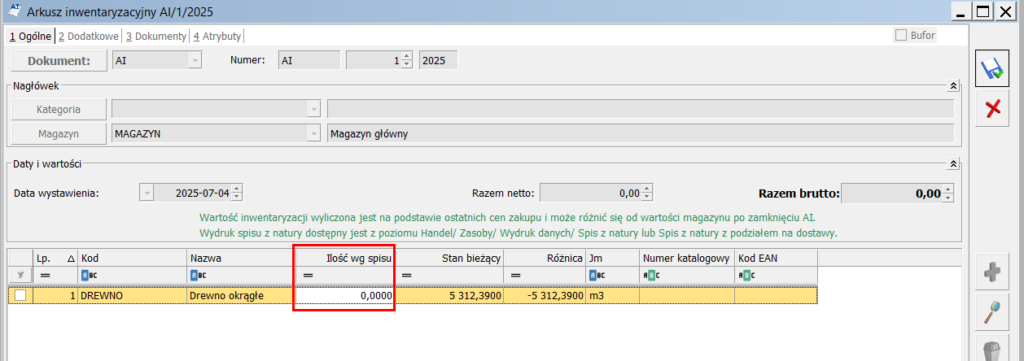Enable the Bufor checkbox

point(901,35)
